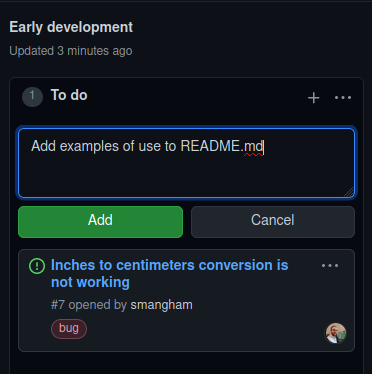Click the card count badge showing 1

[32, 97]
